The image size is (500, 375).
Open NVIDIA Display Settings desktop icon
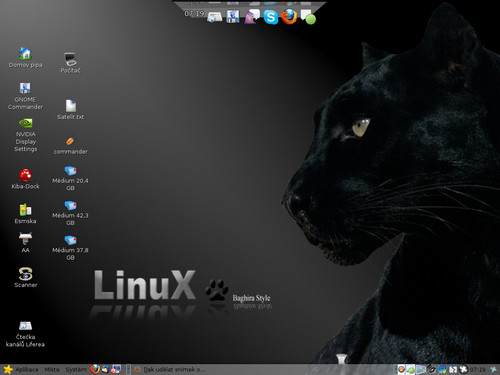pos(26,135)
